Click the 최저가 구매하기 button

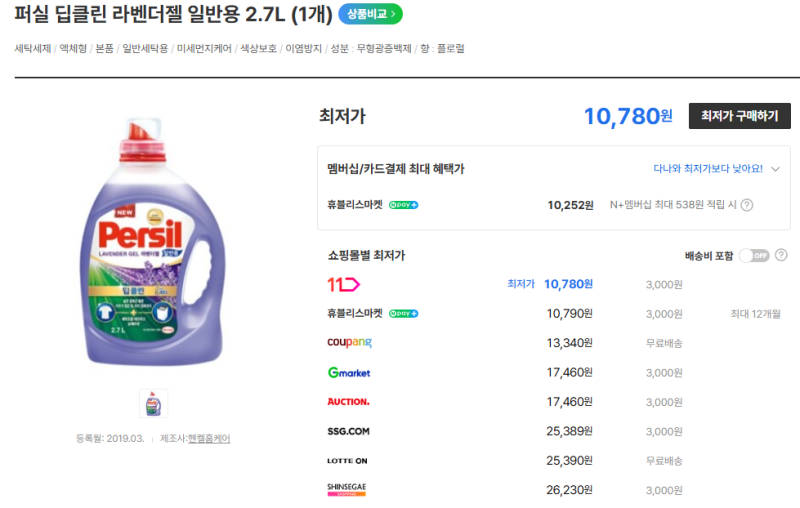pyautogui.click(x=739, y=116)
